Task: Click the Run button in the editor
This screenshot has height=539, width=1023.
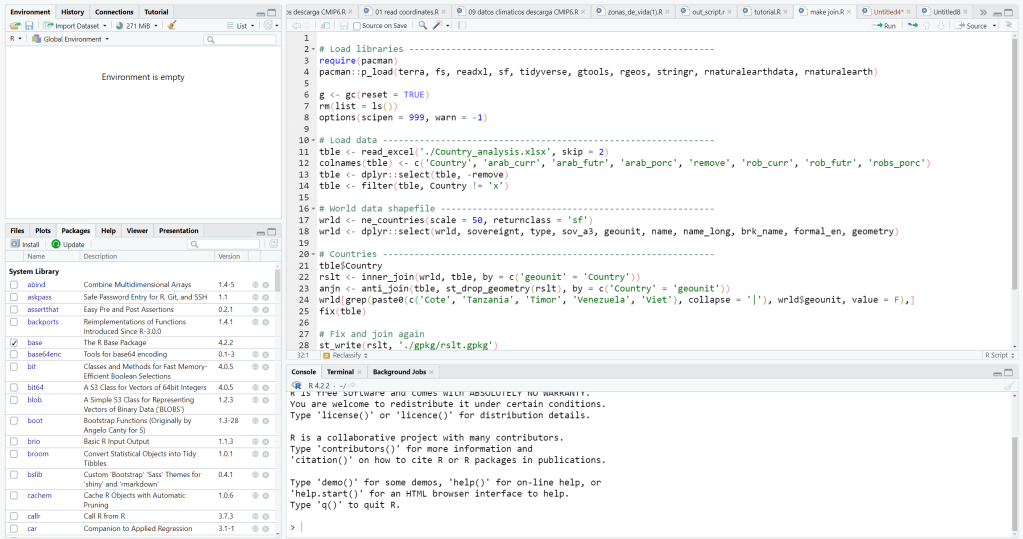Action: coord(884,25)
